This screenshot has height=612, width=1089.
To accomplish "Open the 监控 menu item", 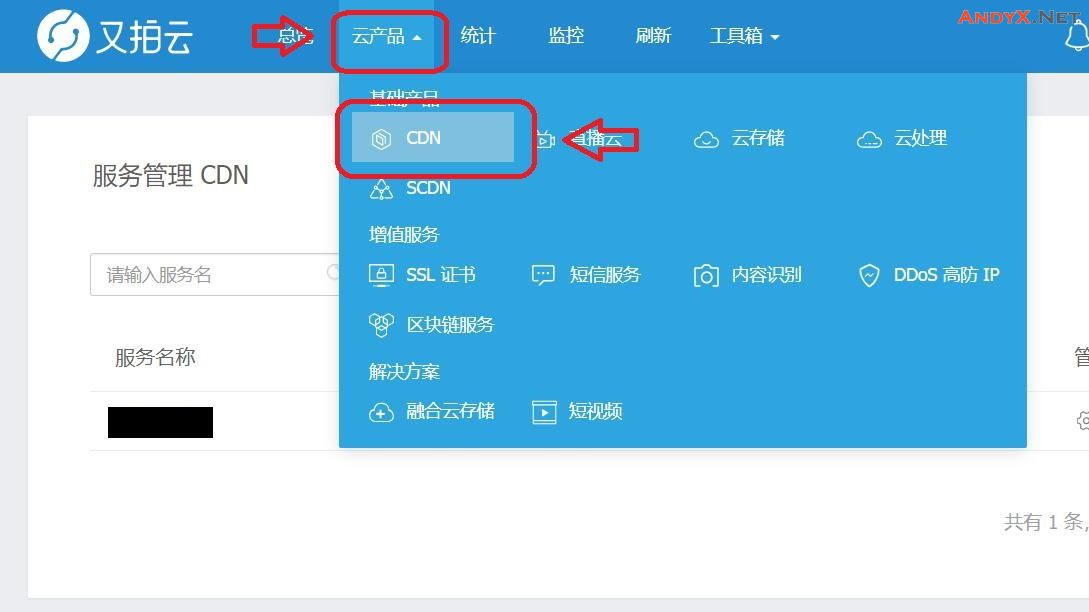I will (x=565, y=36).
